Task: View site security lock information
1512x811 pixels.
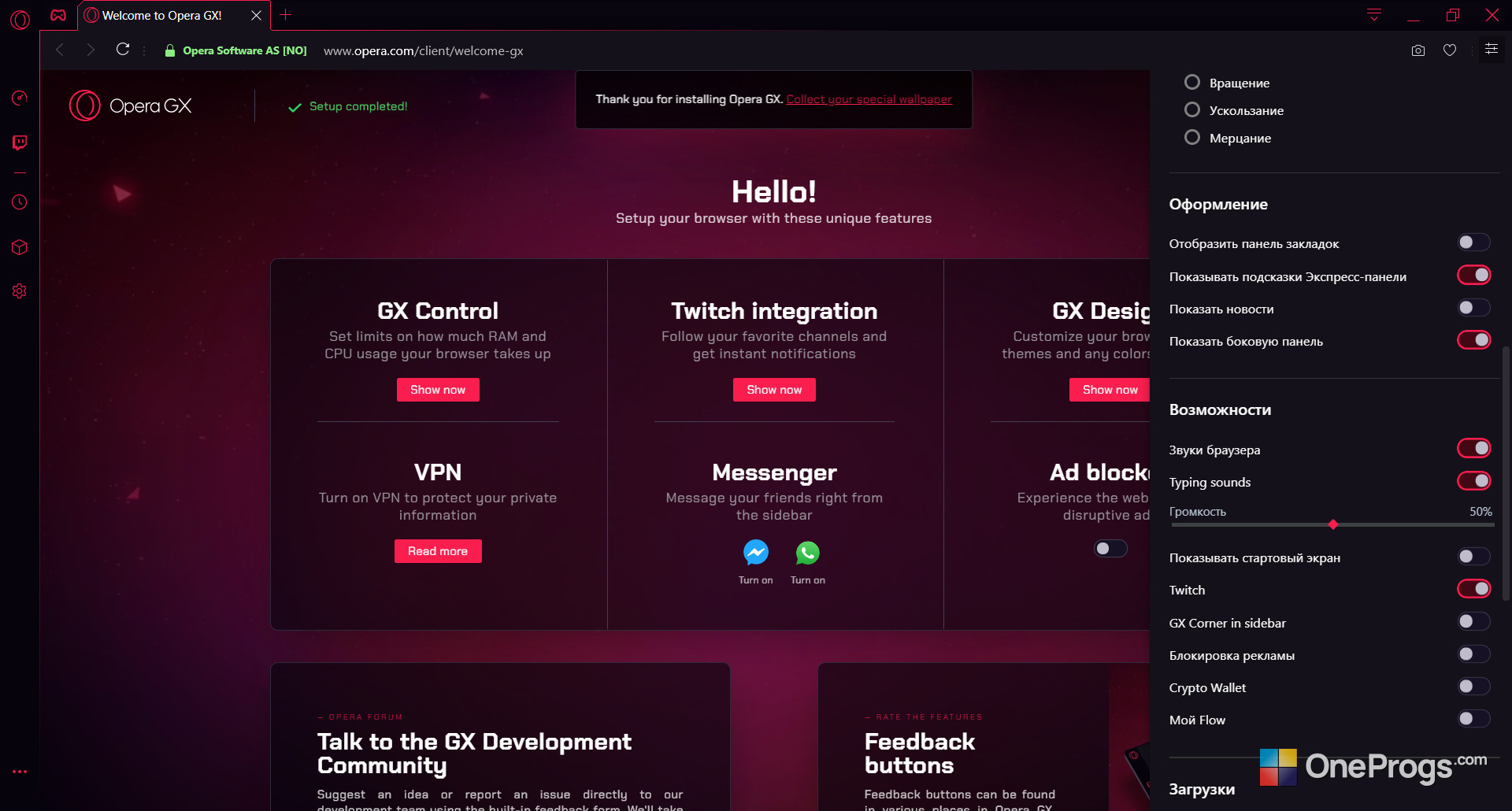Action: (169, 50)
